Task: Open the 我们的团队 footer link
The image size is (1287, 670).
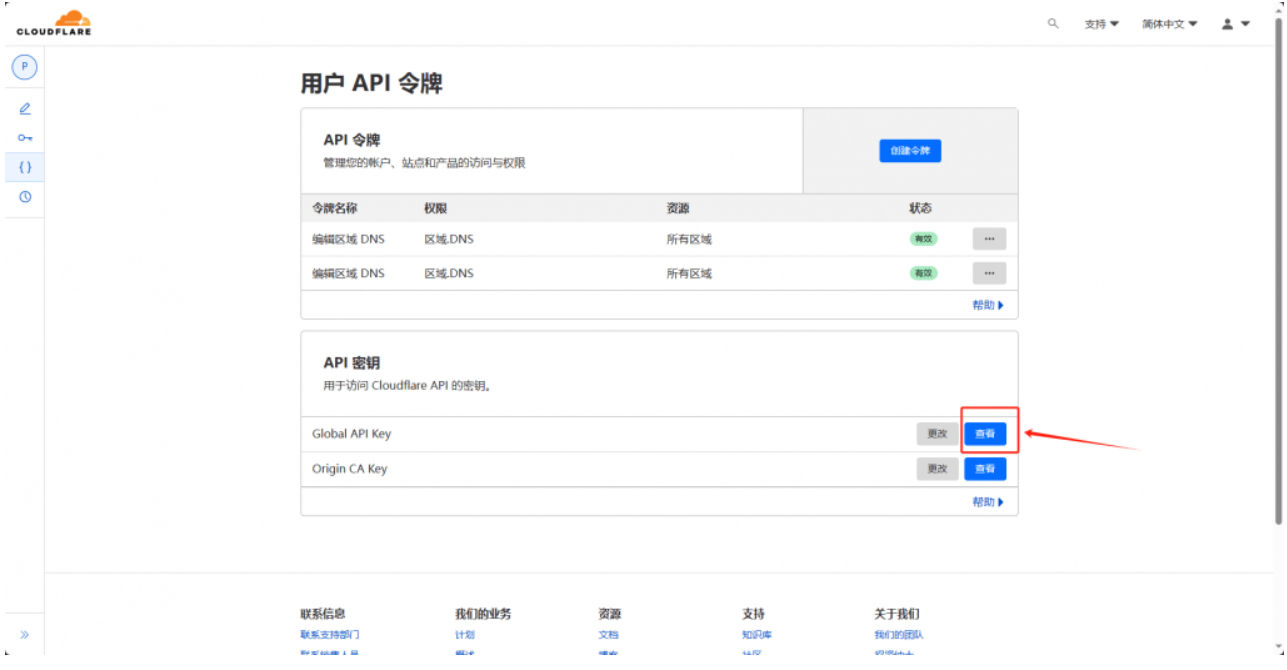Action: click(x=899, y=635)
